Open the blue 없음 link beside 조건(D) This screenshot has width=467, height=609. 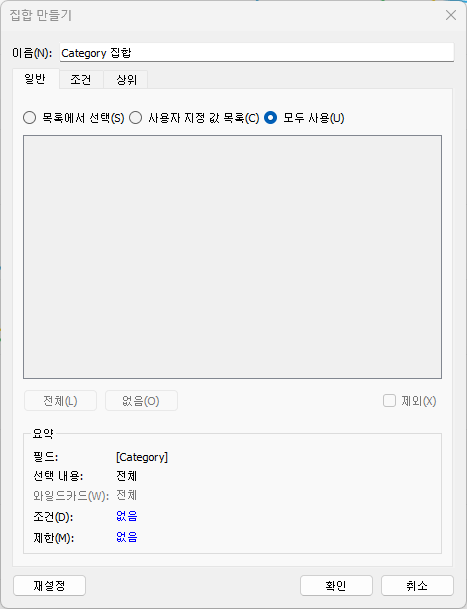tap(127, 516)
